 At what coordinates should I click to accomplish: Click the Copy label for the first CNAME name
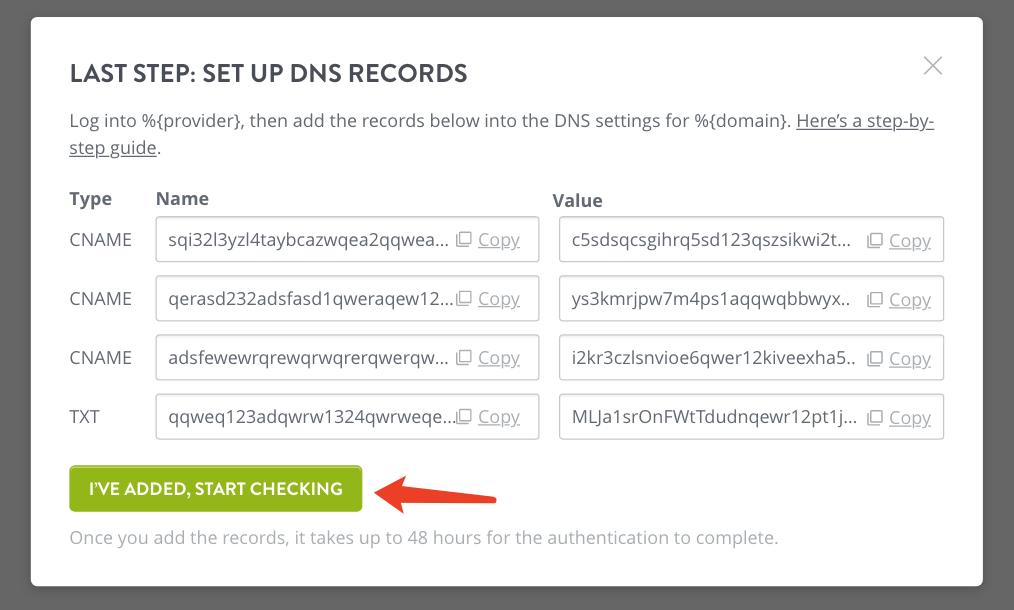pyautogui.click(x=499, y=239)
